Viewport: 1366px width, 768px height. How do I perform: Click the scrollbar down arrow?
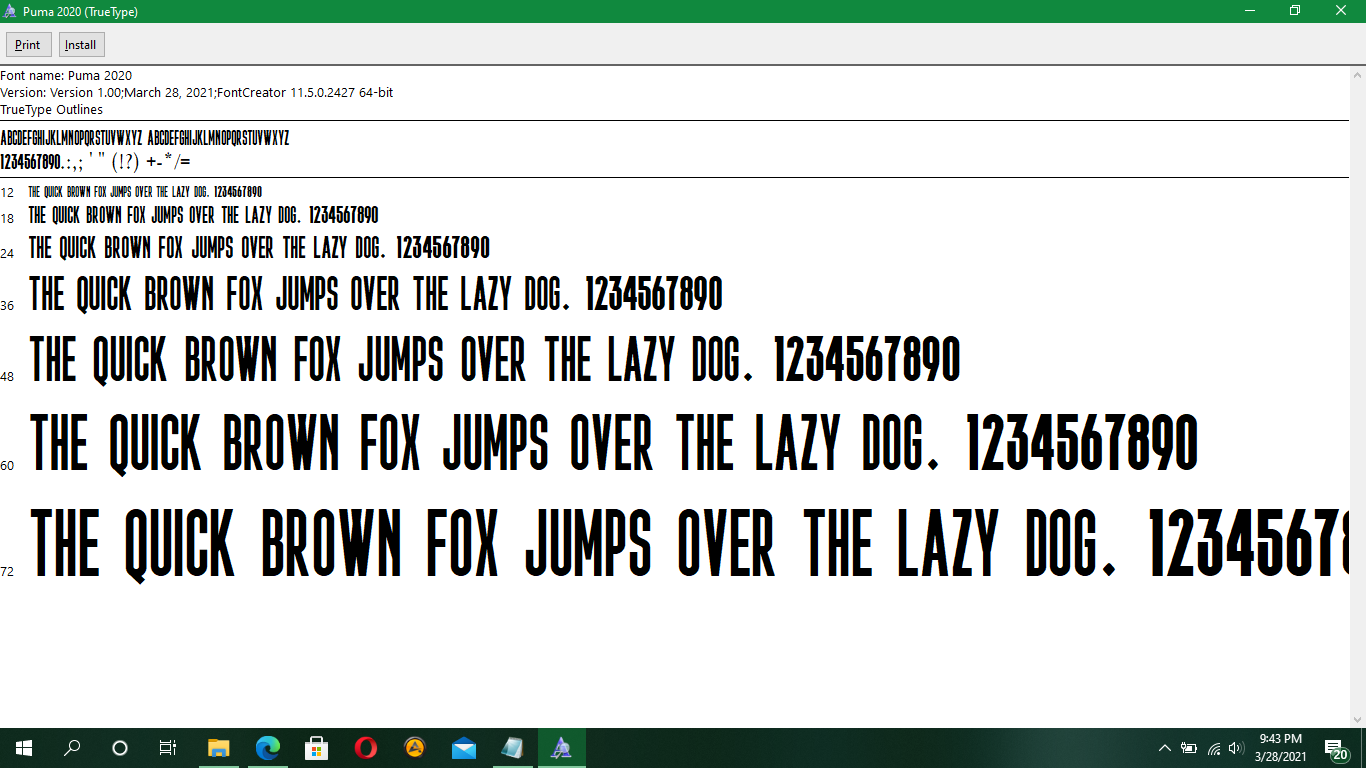click(1357, 719)
